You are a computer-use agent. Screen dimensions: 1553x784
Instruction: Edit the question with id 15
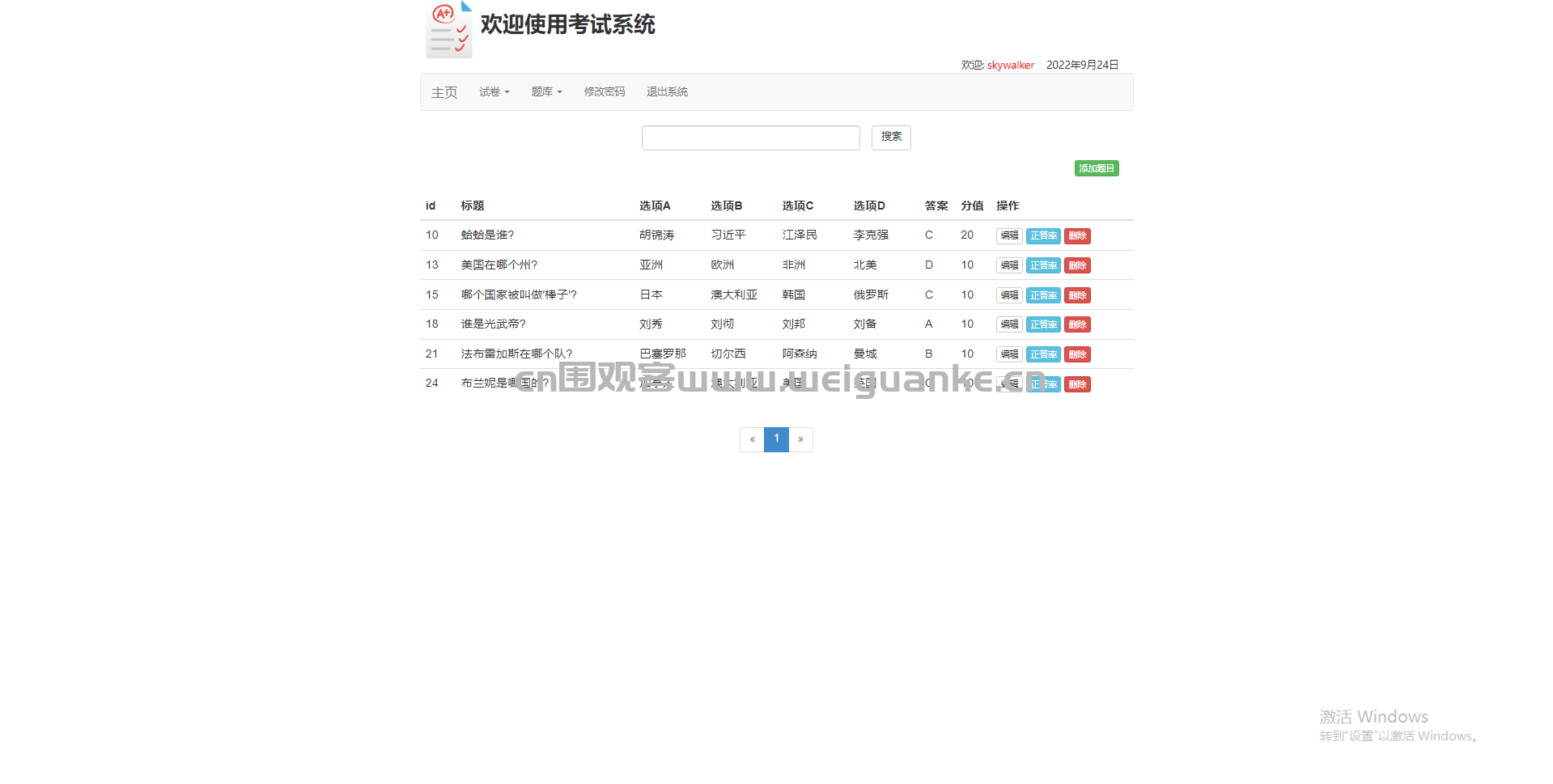click(x=1009, y=295)
